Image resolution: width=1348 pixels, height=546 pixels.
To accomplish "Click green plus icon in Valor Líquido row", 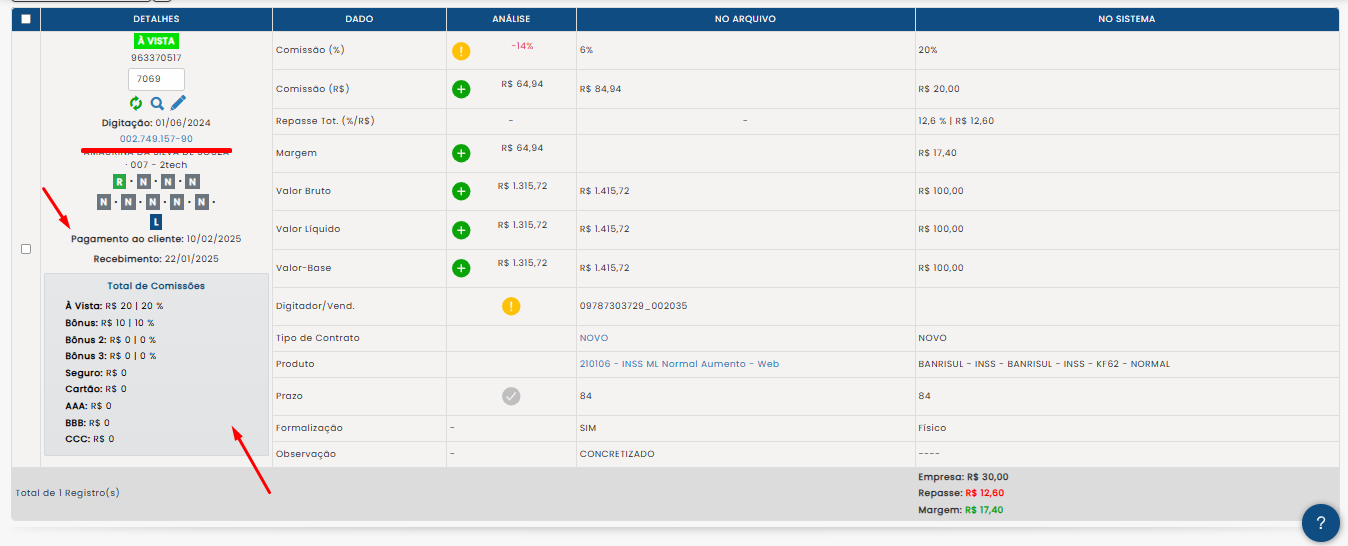I will tap(461, 230).
